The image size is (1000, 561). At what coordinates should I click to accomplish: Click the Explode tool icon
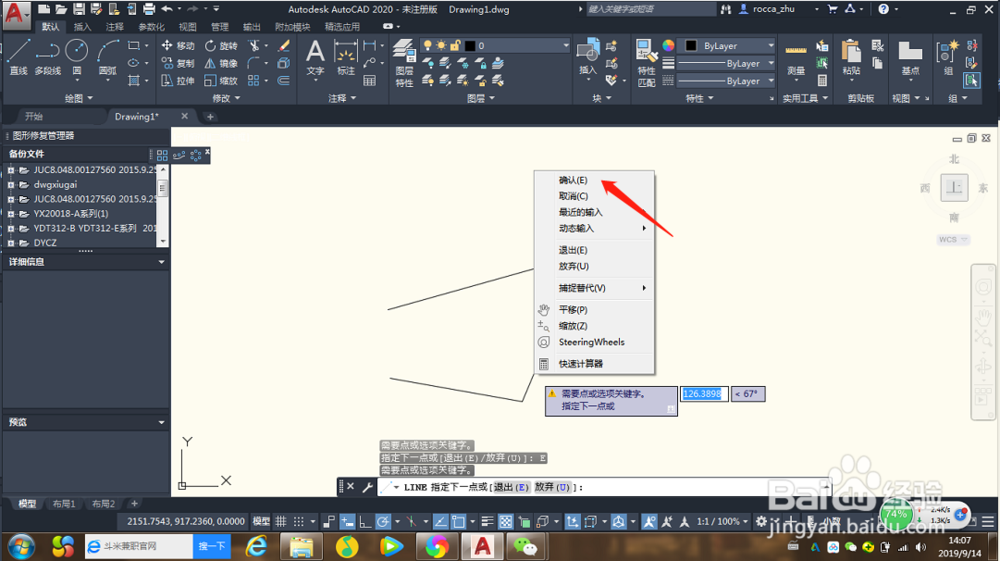coord(284,63)
